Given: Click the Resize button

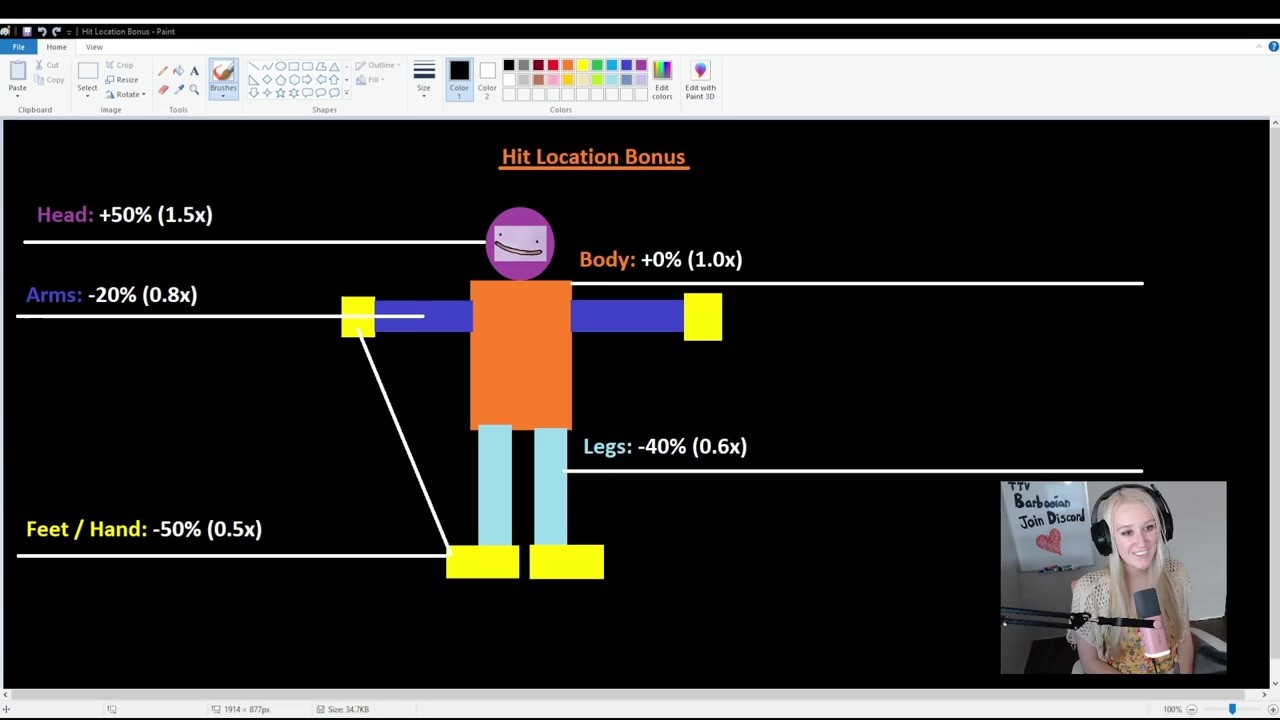Looking at the screenshot, I should (123, 80).
